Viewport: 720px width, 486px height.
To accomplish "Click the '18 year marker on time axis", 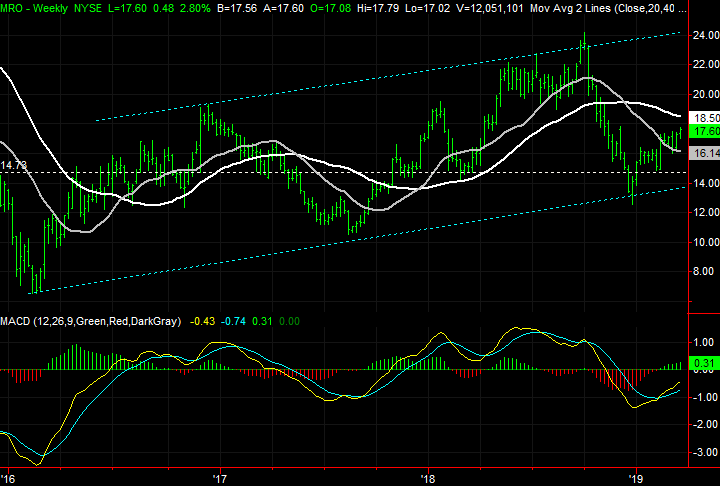I will (x=427, y=477).
